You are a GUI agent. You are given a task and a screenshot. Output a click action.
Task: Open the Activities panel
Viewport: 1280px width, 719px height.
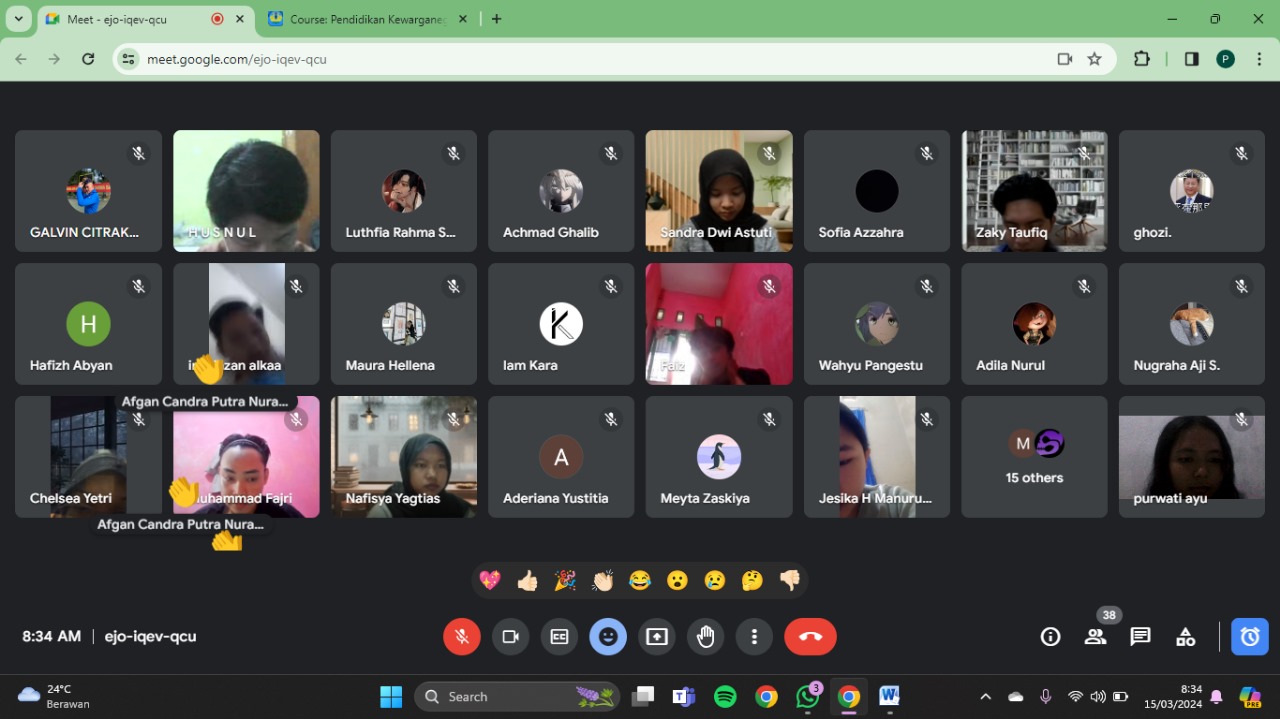point(1185,637)
